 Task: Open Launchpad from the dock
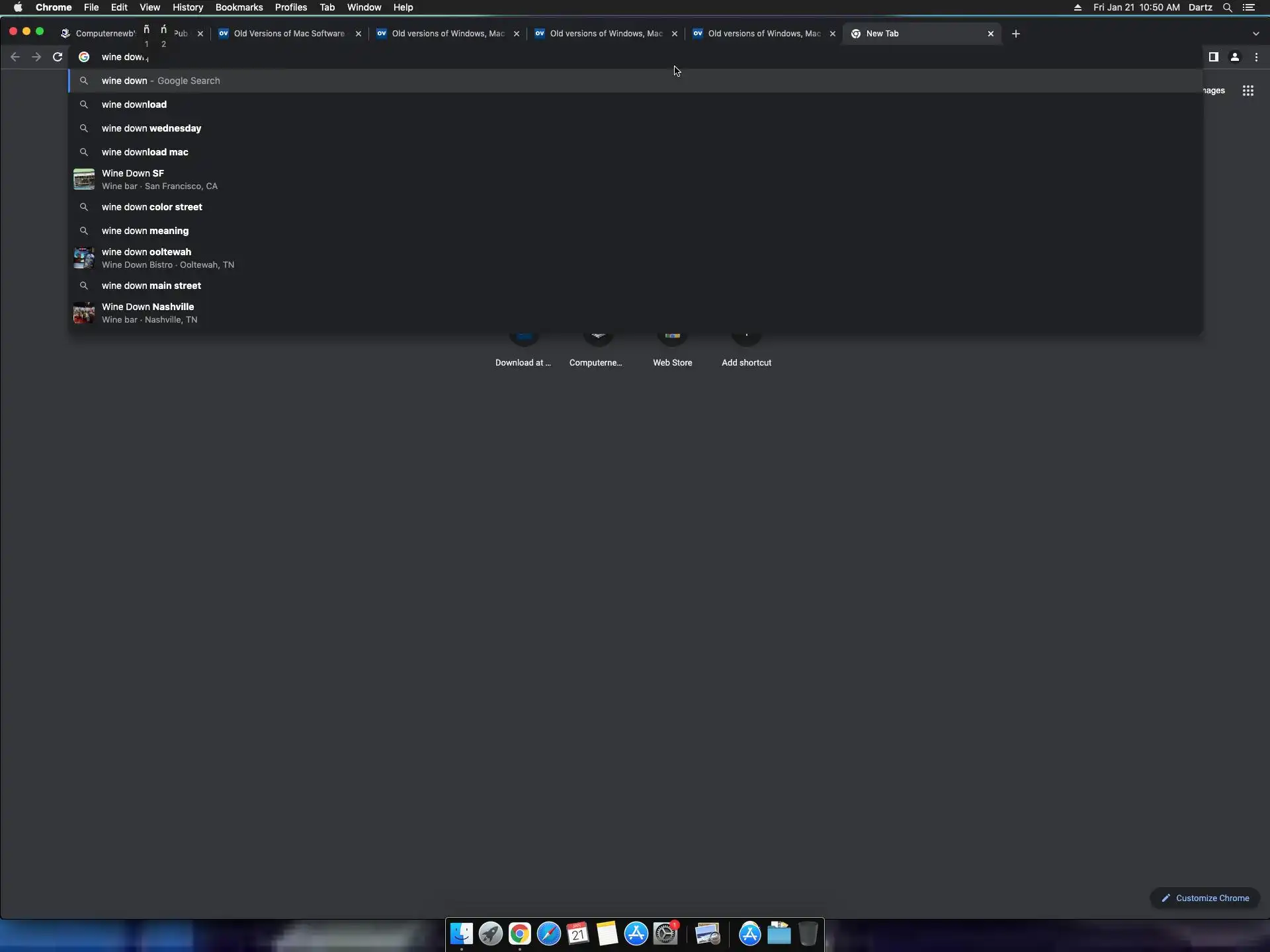click(x=490, y=934)
